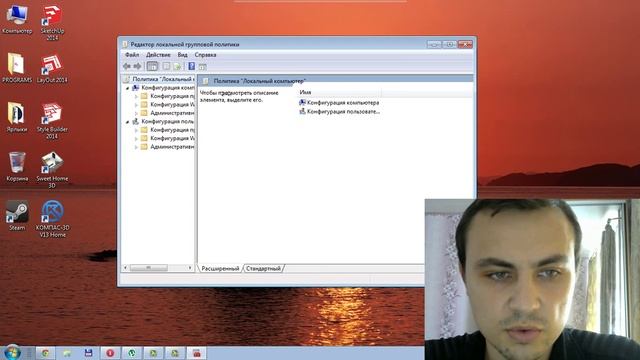
Task: Click the Chrome icon in the taskbar
Action: point(45,353)
